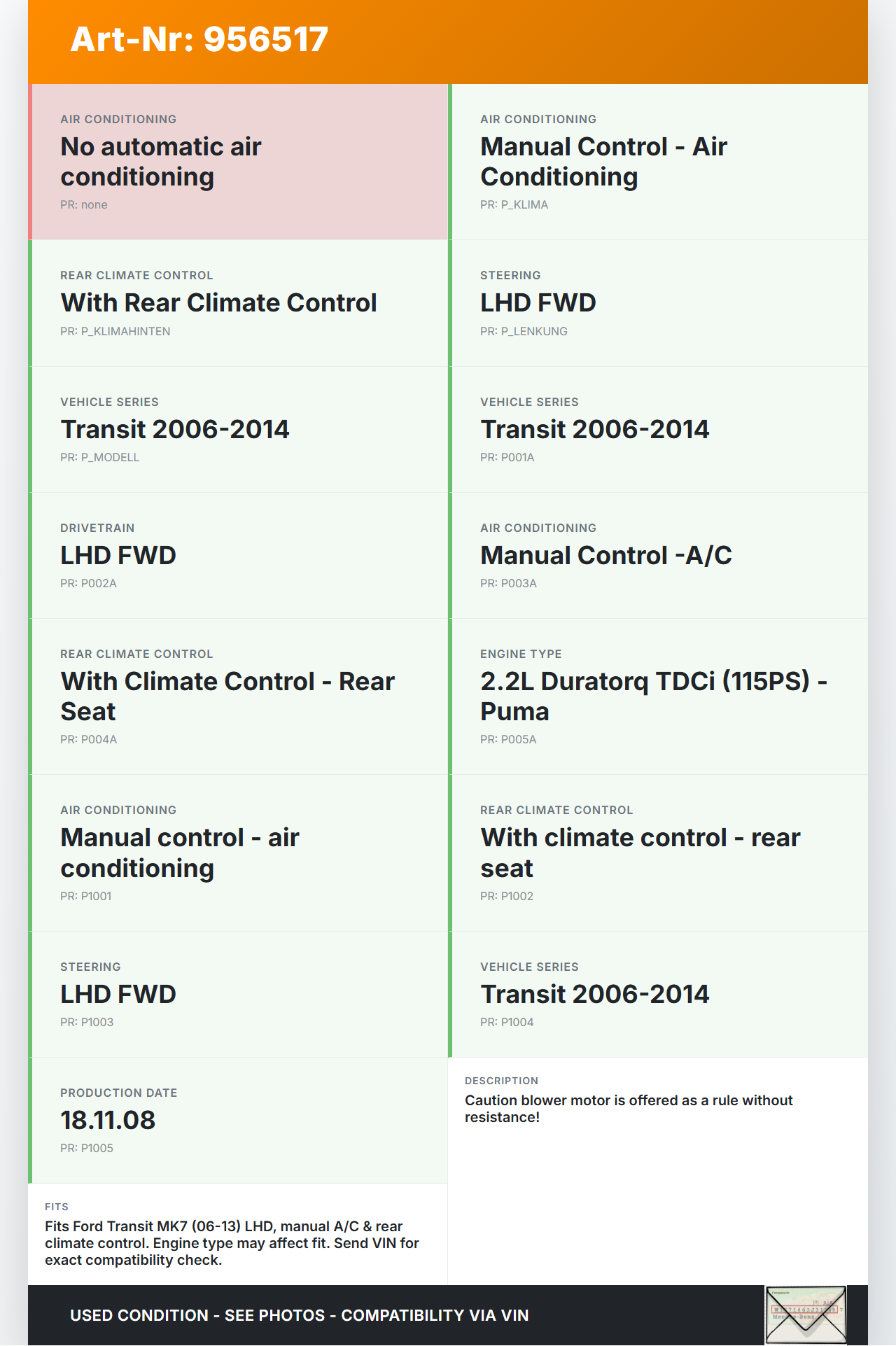Select the Production Date 18.11.08 card
Screen dimensions: 896x1346
pyautogui.click(x=239, y=1120)
